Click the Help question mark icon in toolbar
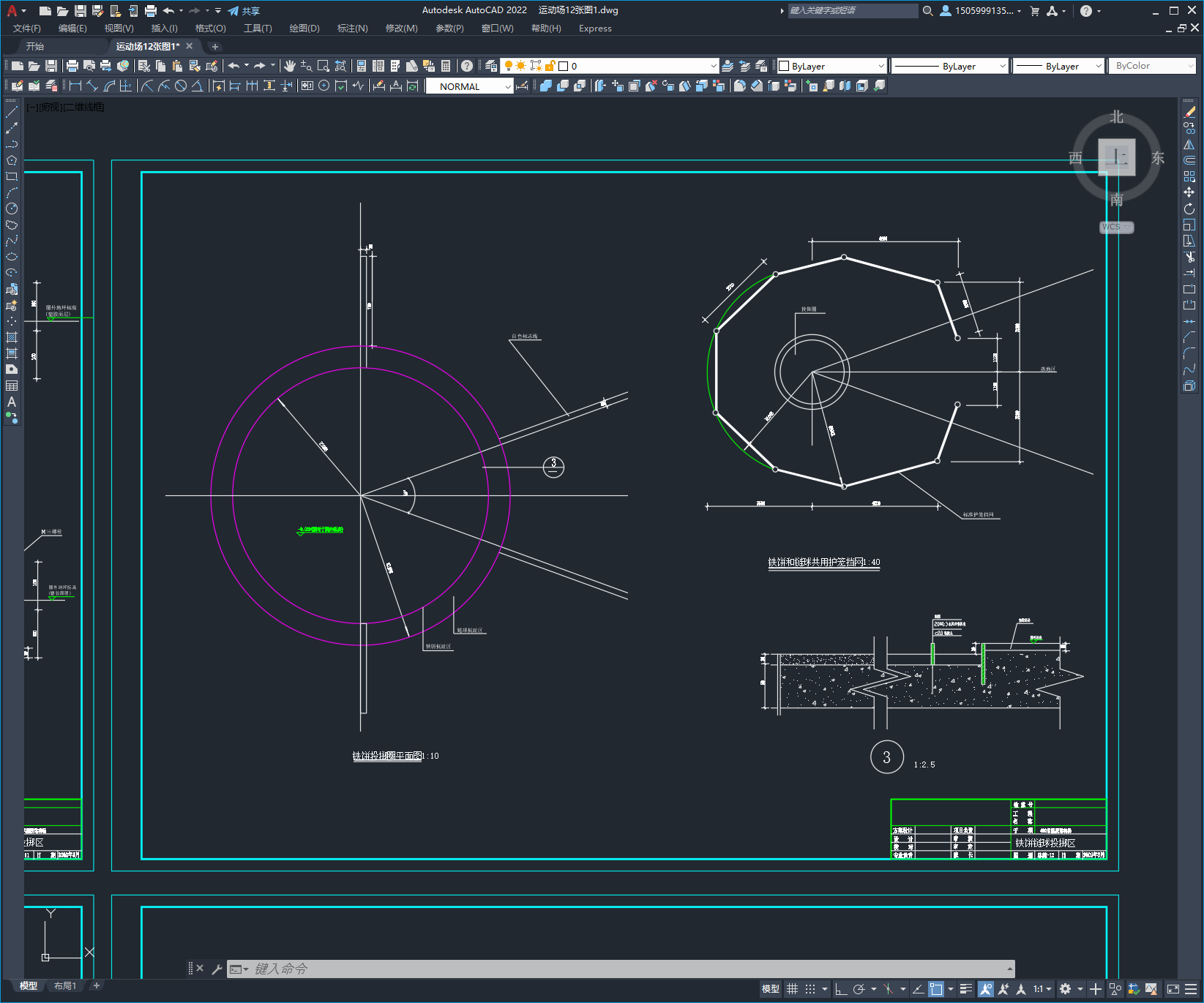The image size is (1204, 1003). pyautogui.click(x=467, y=66)
